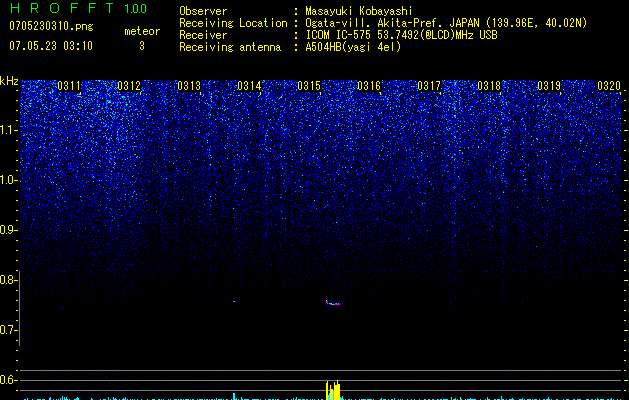Viewport: 629px width, 400px height.
Task: Click the 0312 time marker
Action: (129, 86)
